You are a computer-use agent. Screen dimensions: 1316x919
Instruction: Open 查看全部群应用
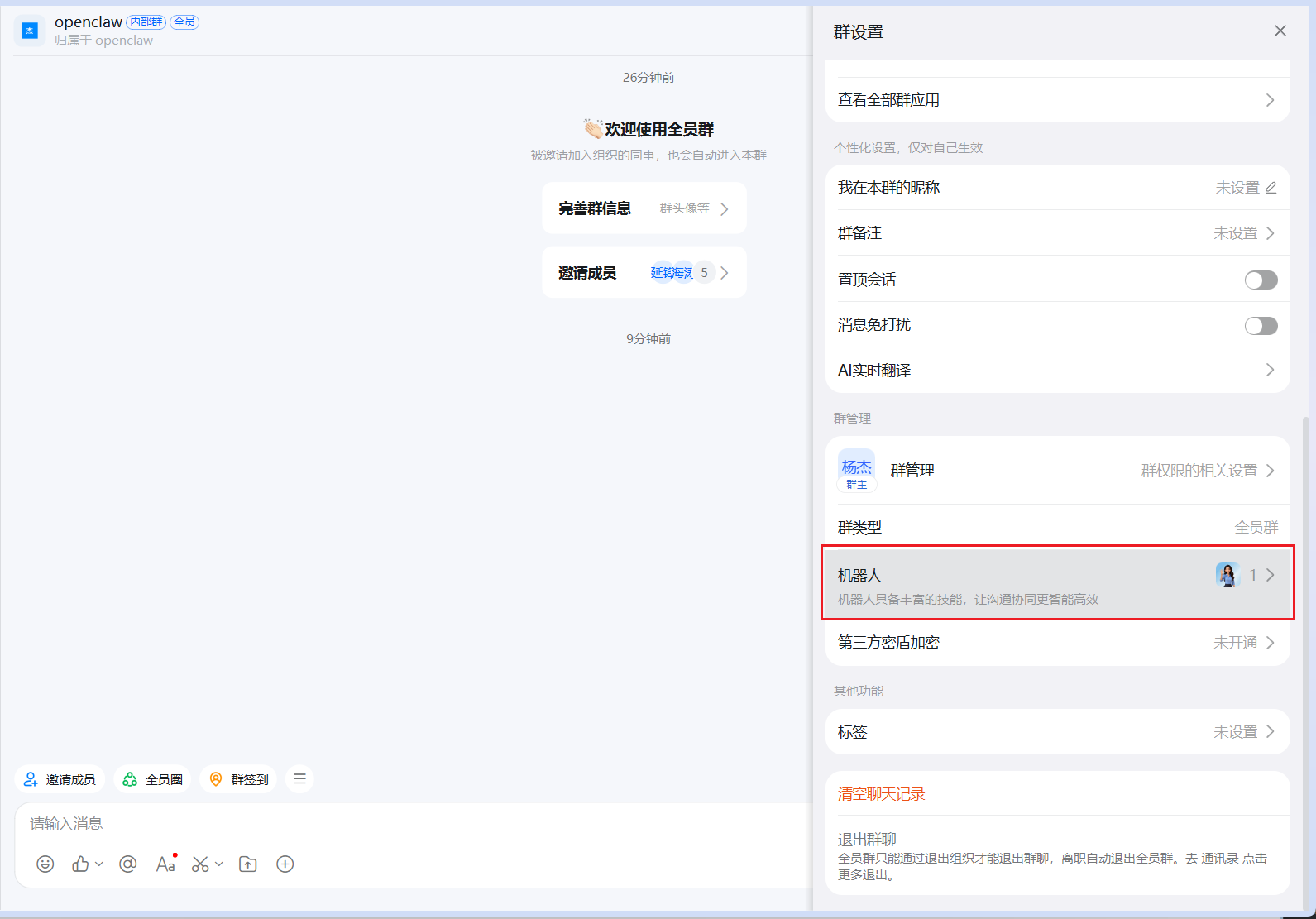pyautogui.click(x=1057, y=100)
